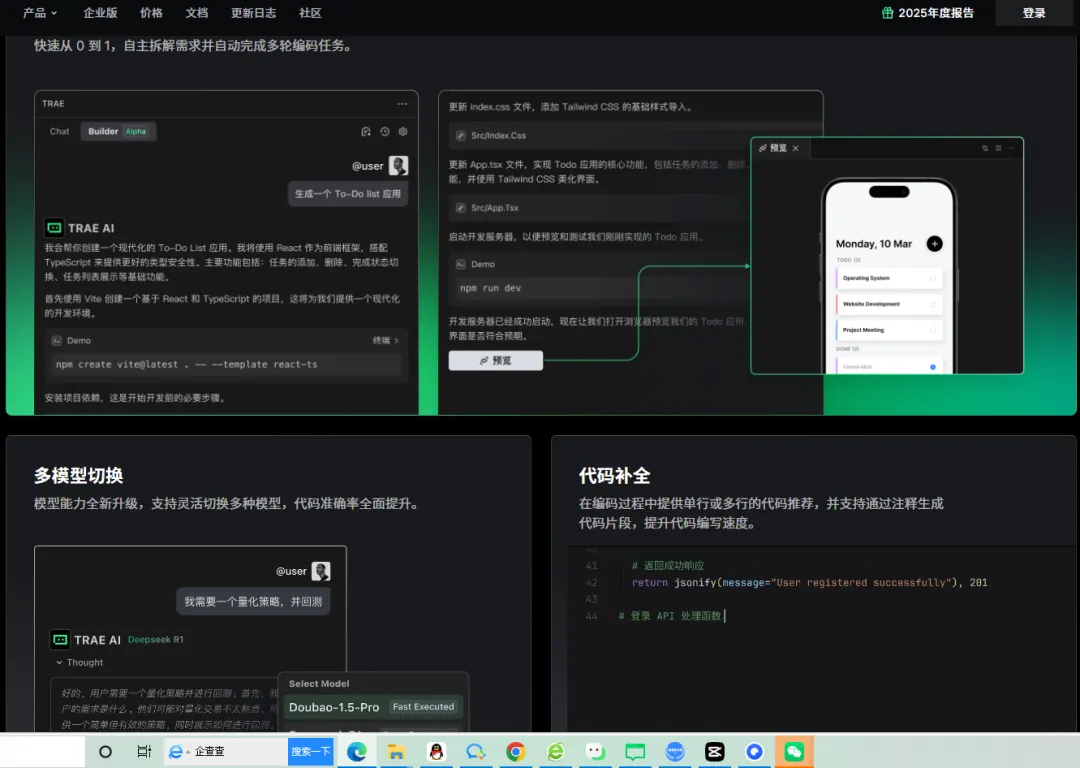This screenshot has height=768, width=1080.
Task: Open Cortana circle icon on taskbar
Action: (105, 751)
